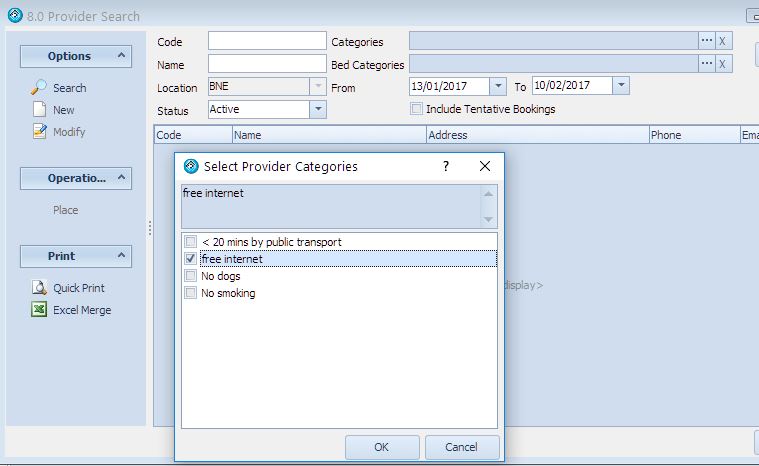Collapse the Options panel

121,56
